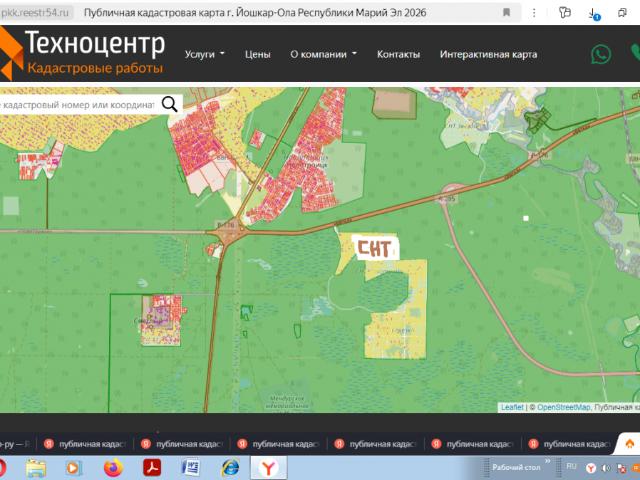The width and height of the screenshot is (640, 480).
Task: Click the green phone call icon
Action: (x=635, y=53)
